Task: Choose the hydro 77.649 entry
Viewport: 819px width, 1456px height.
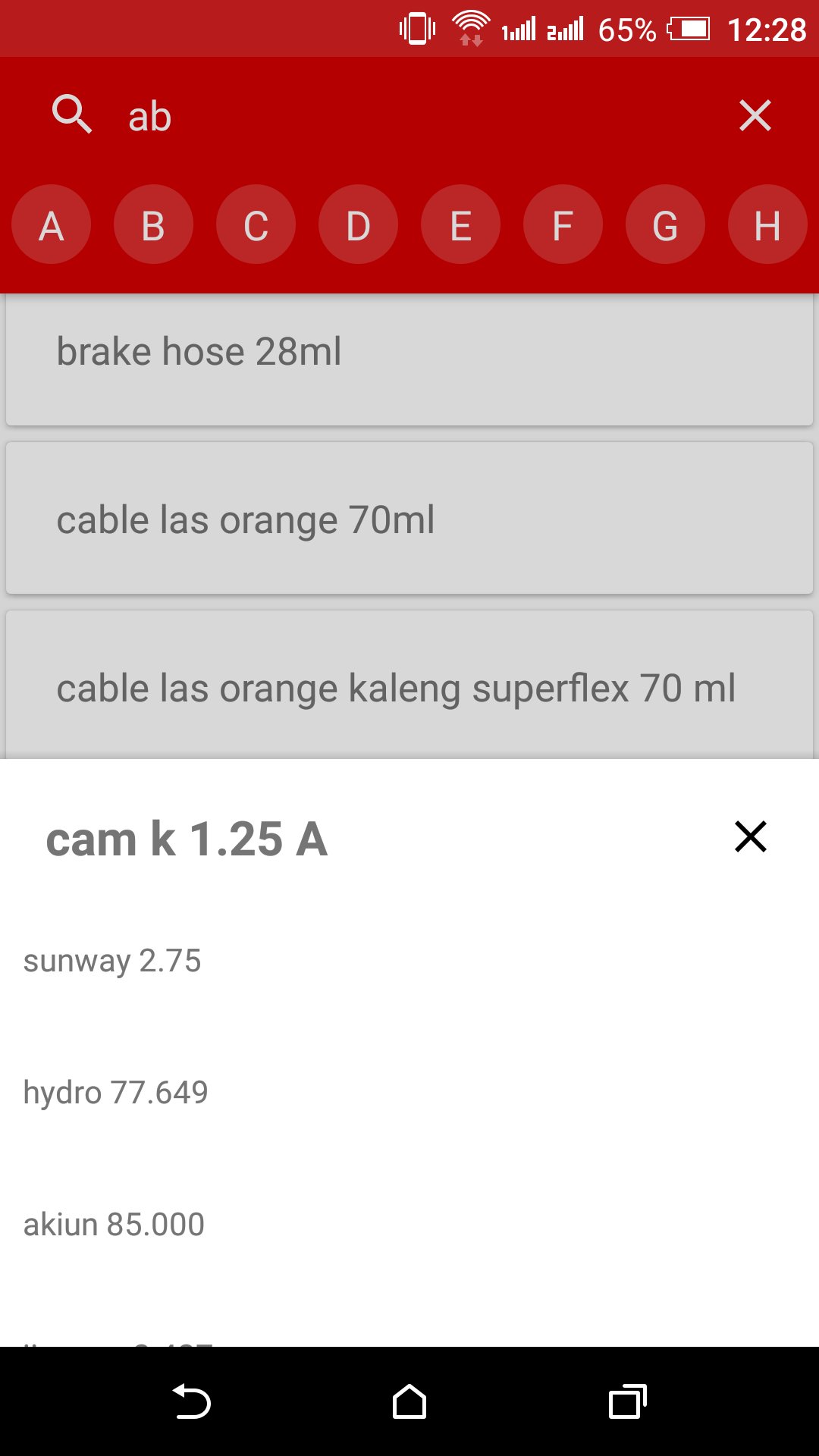Action: tap(115, 1093)
